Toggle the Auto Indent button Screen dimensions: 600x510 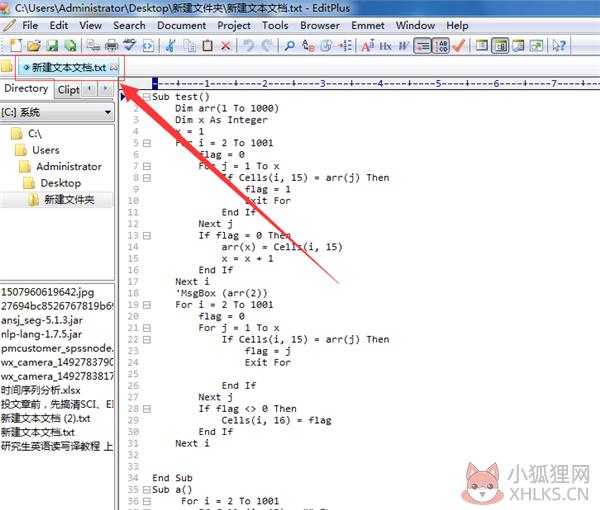pos(422,46)
